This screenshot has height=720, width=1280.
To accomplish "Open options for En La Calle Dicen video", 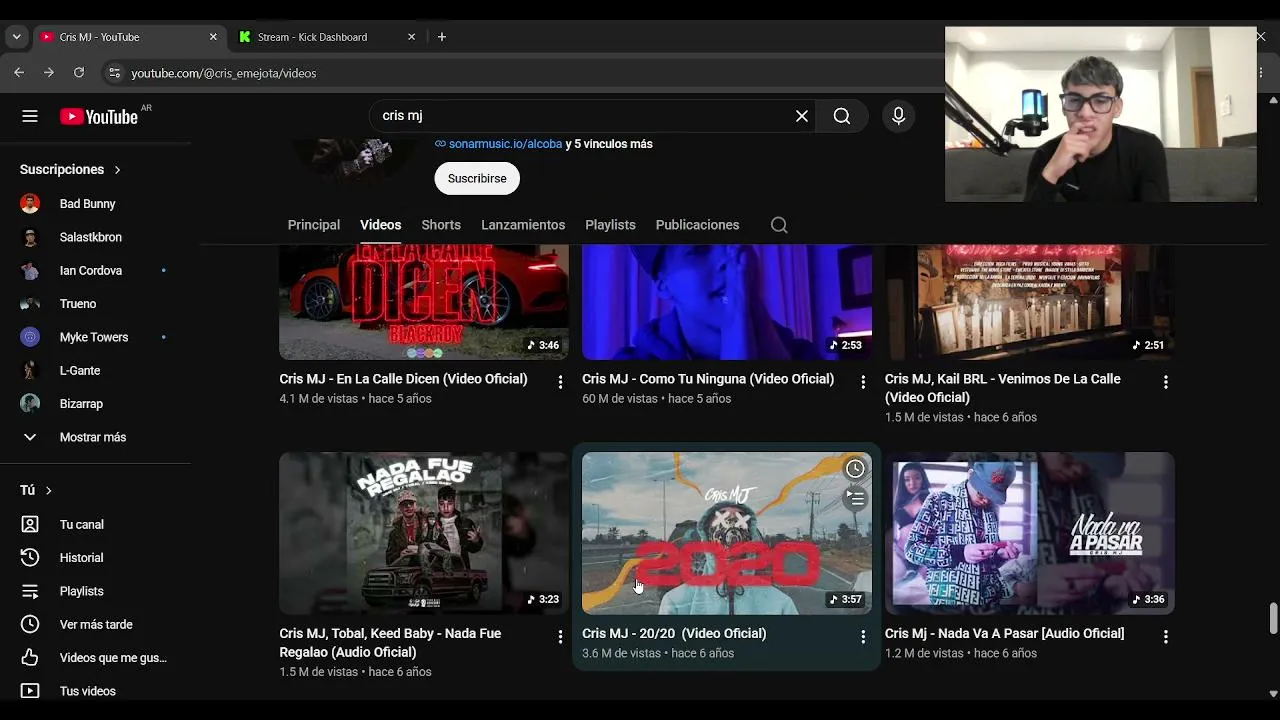I will [x=560, y=382].
